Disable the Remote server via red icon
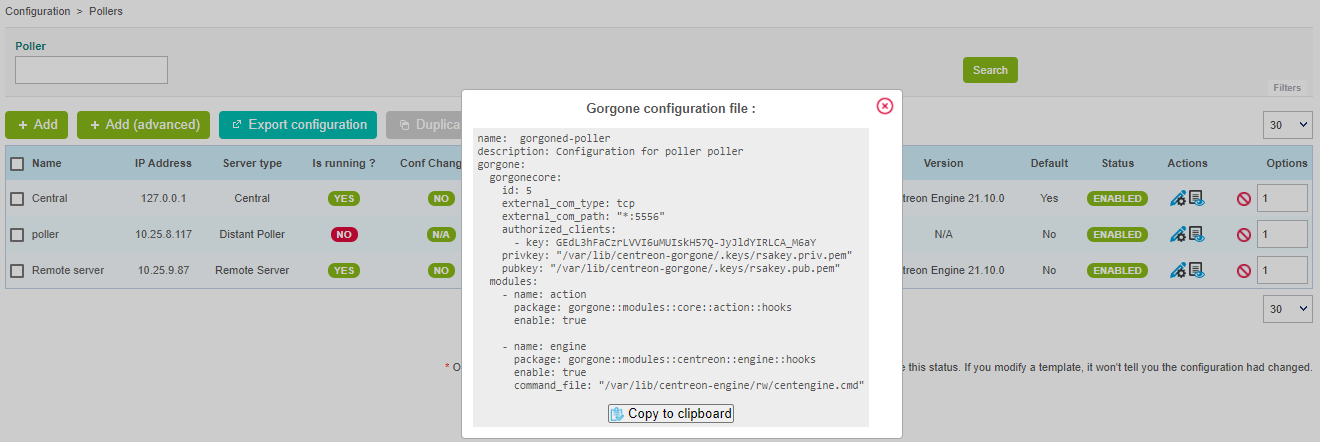Screen dimensions: 1320x442 click(x=1243, y=271)
